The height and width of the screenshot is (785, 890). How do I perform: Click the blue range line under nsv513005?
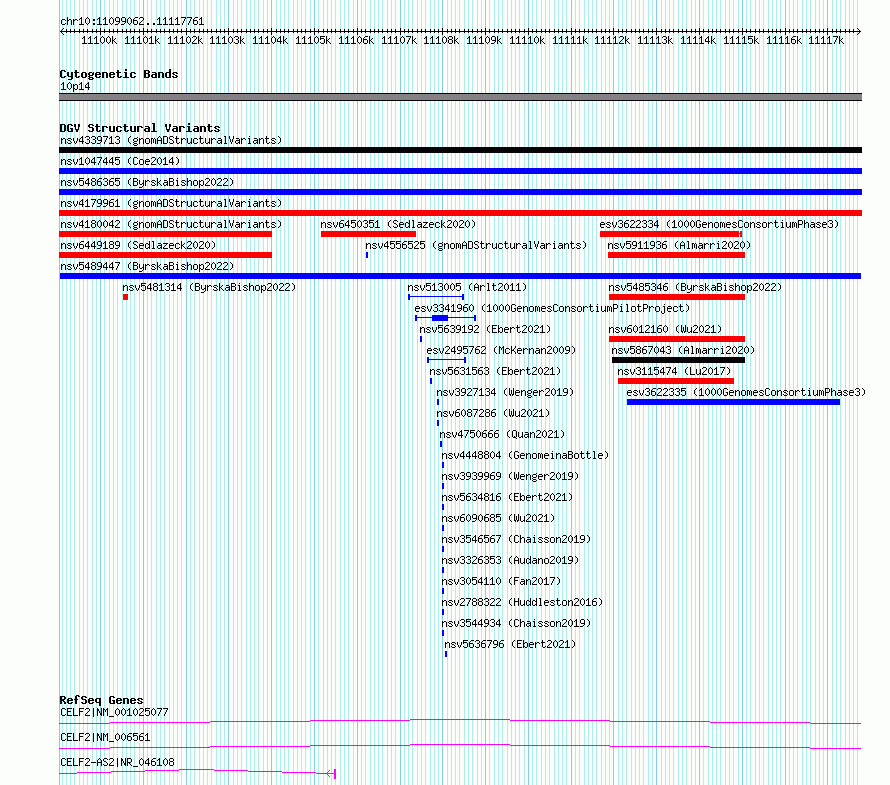pyautogui.click(x=436, y=297)
